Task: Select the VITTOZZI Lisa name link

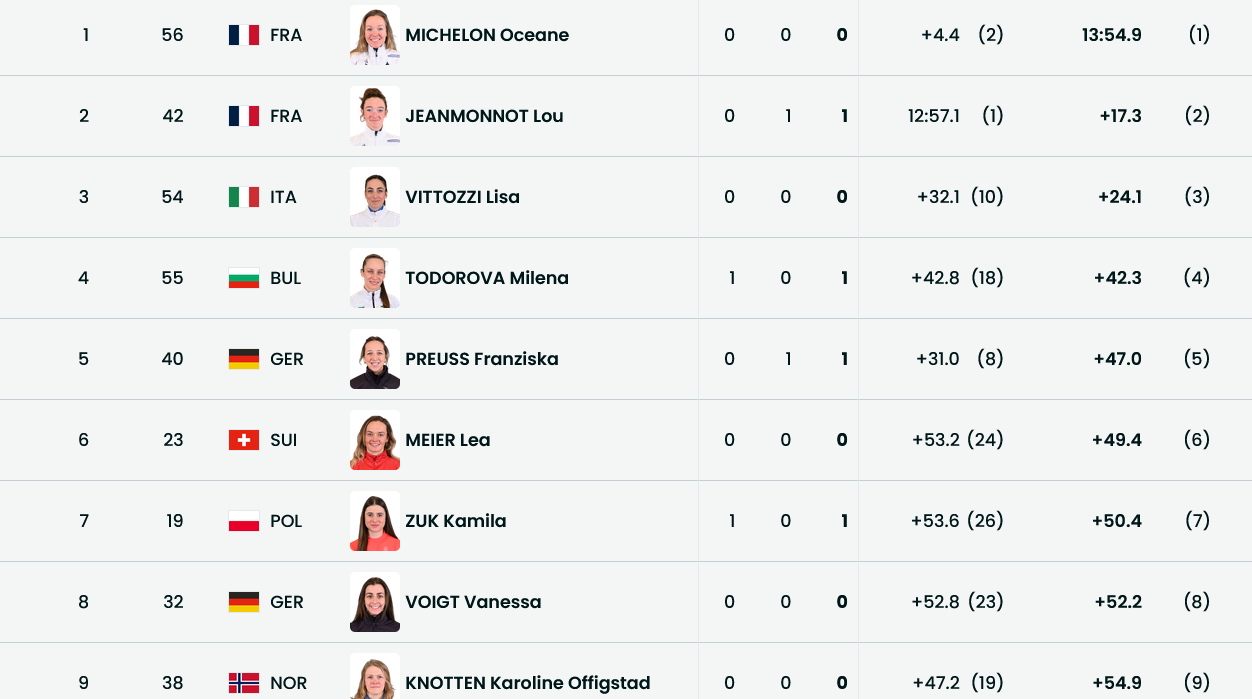Action: coord(462,197)
